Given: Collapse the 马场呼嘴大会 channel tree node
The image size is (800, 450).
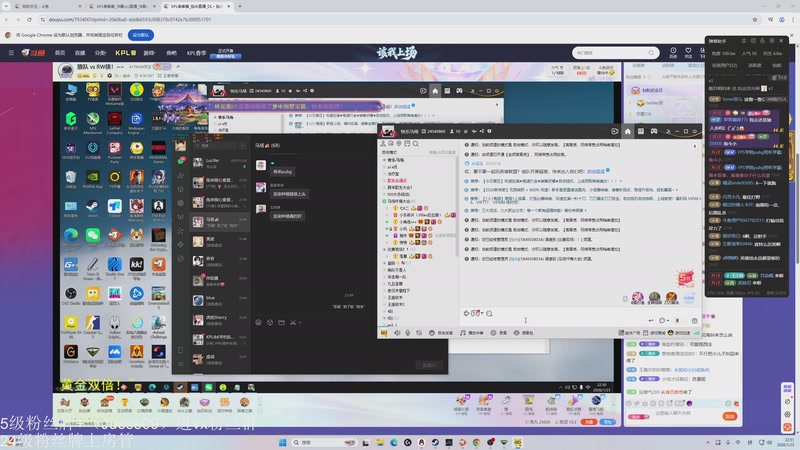Looking at the screenshot, I should [384, 202].
